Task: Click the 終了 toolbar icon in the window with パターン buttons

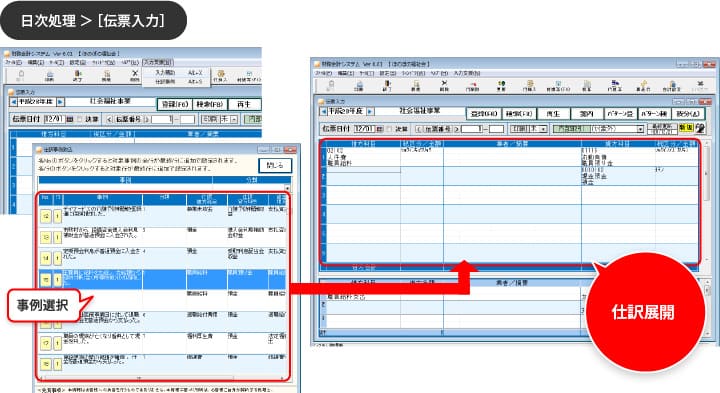Action: coord(388,85)
